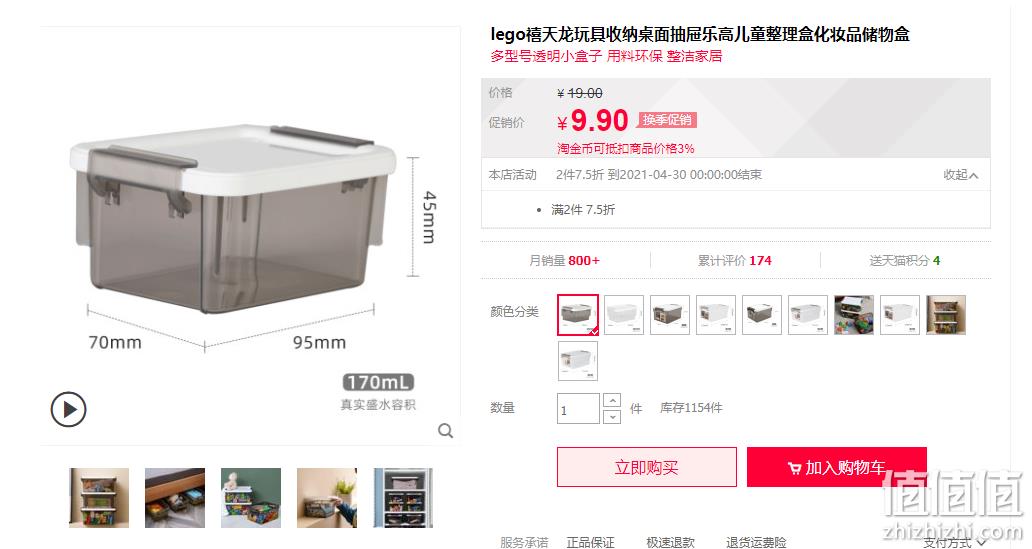The image size is (1032, 549).
Task: Click 立即购买 buy now button
Action: pyautogui.click(x=647, y=467)
